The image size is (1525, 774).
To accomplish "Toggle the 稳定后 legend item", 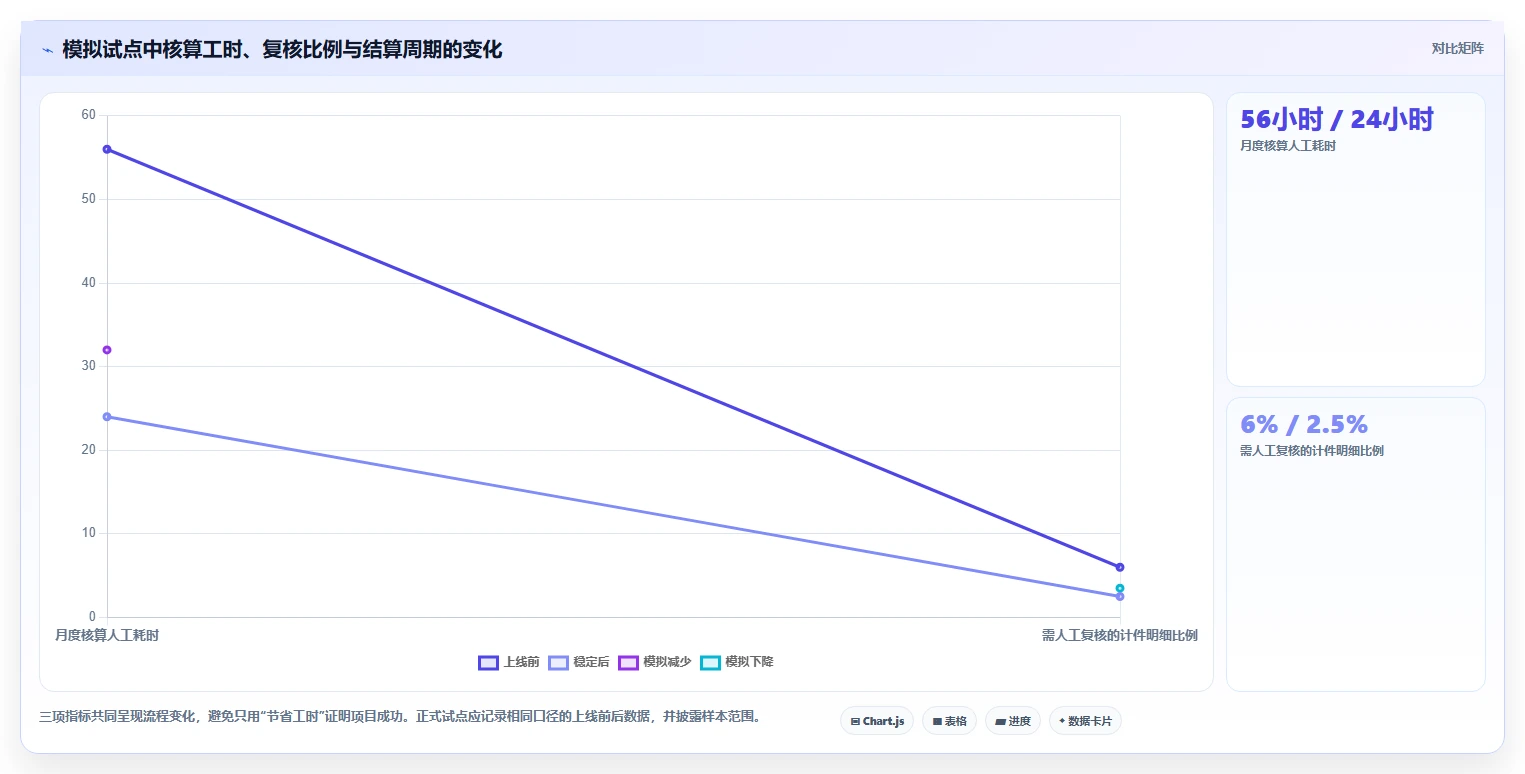I will click(x=579, y=662).
